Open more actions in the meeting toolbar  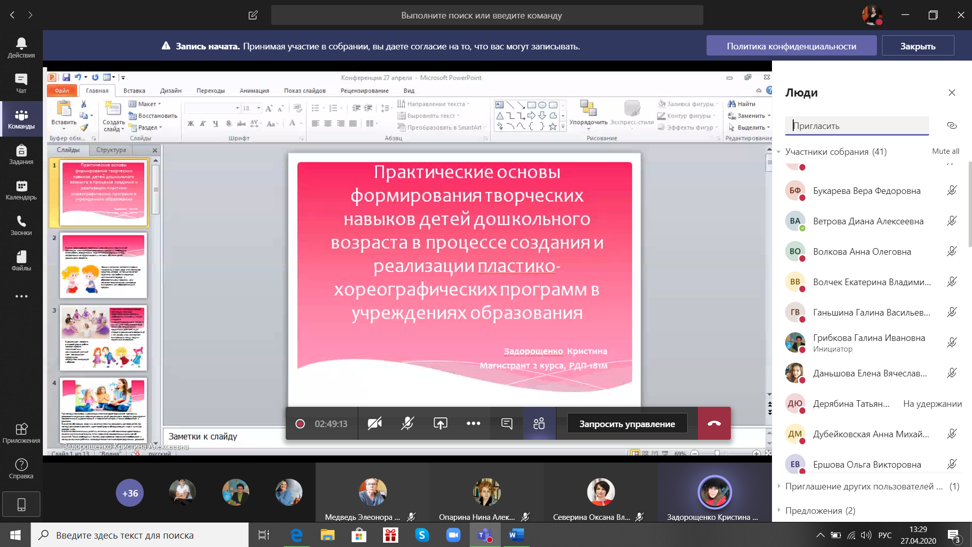[473, 424]
